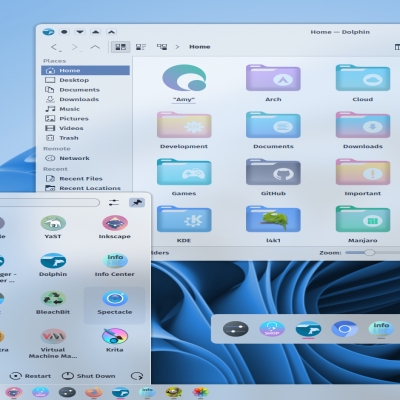This screenshot has height=400, width=400.
Task: Switch Dolphin to compact view mode
Action: point(141,47)
